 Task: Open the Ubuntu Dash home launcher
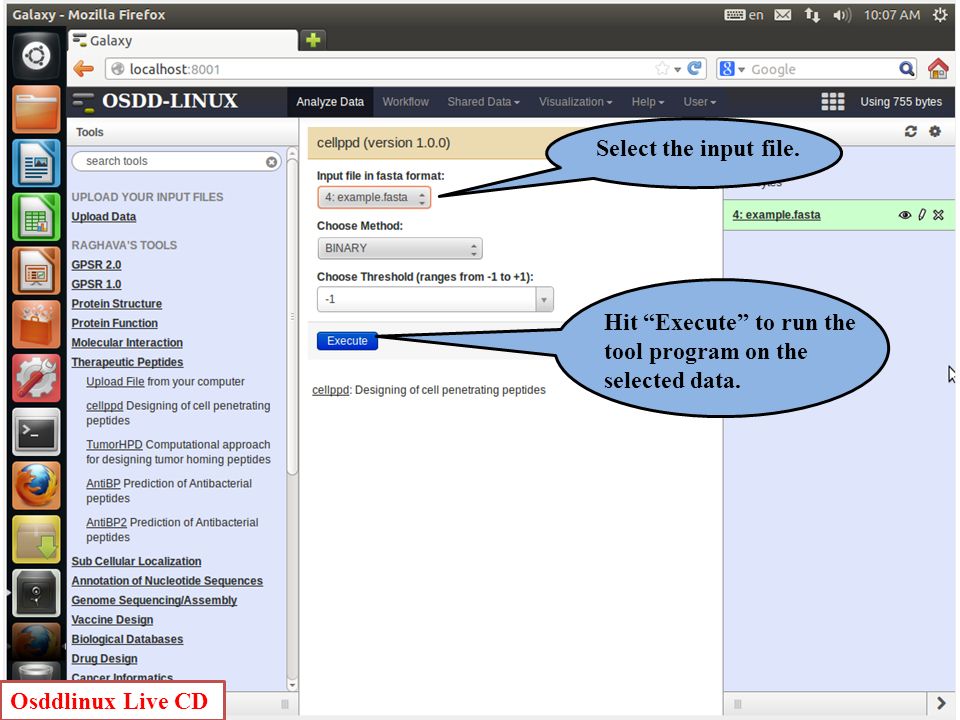(36, 56)
